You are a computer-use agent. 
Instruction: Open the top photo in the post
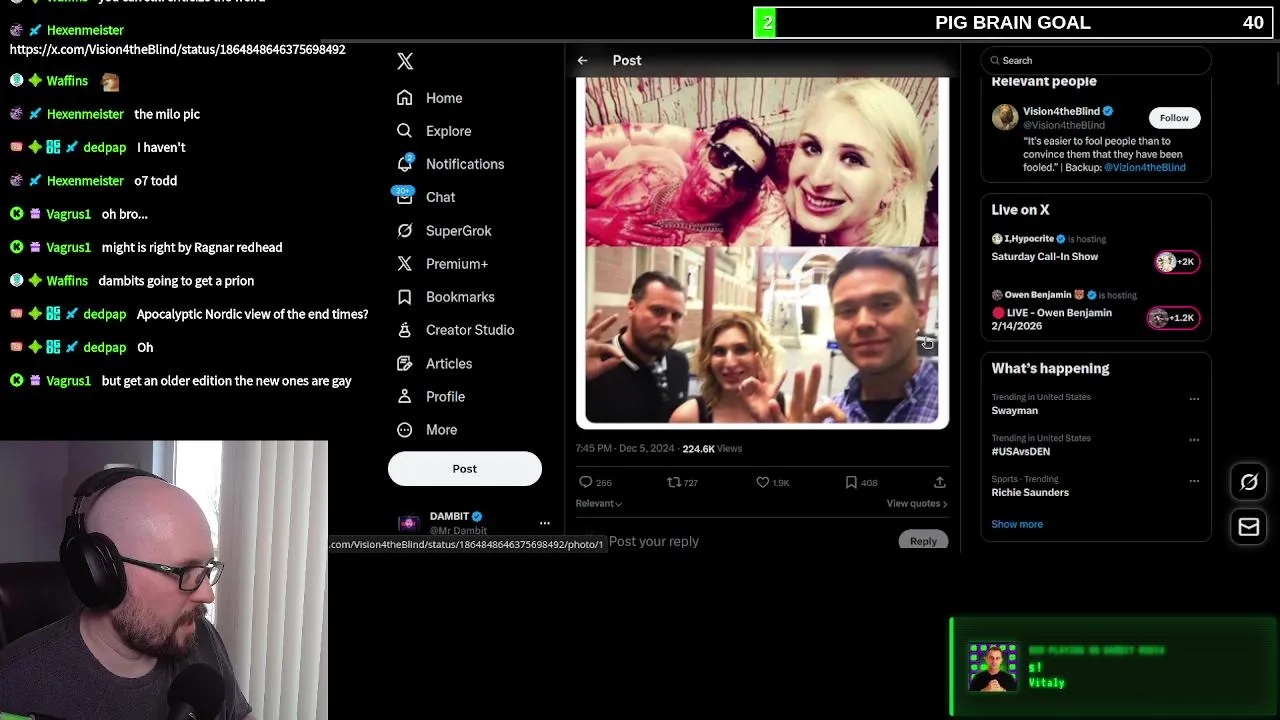762,162
